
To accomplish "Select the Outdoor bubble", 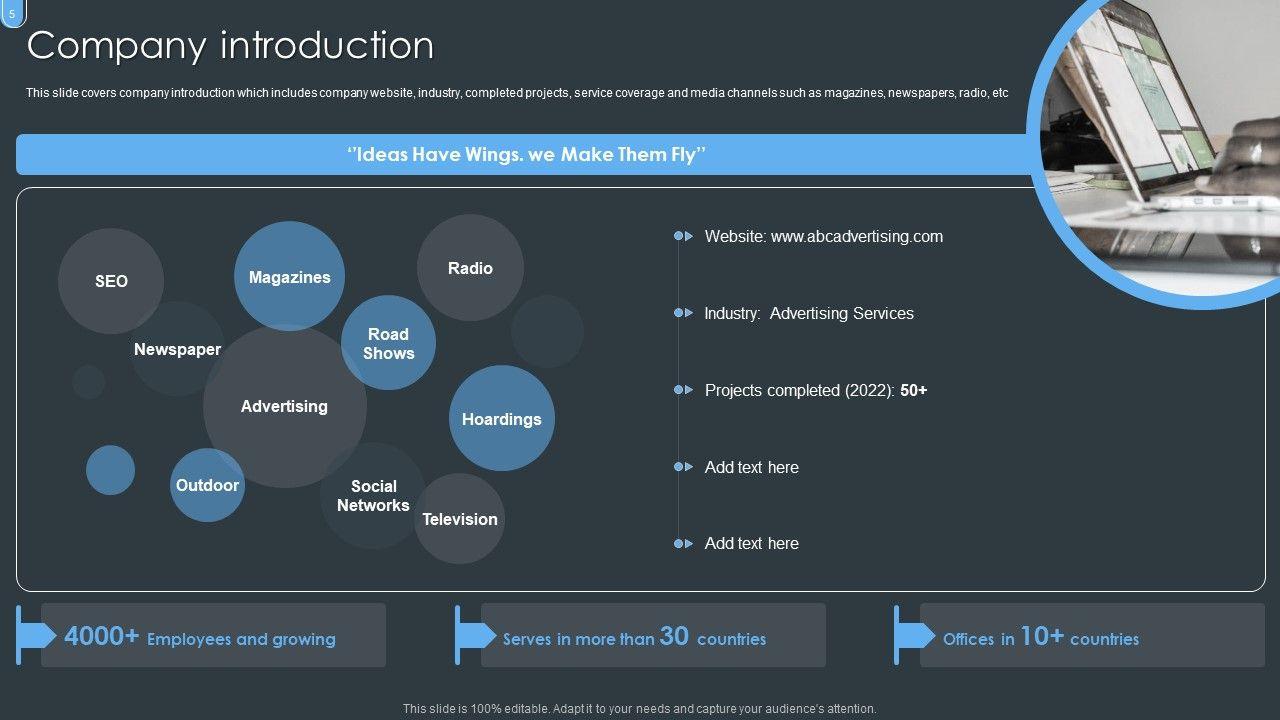I will 207,485.
